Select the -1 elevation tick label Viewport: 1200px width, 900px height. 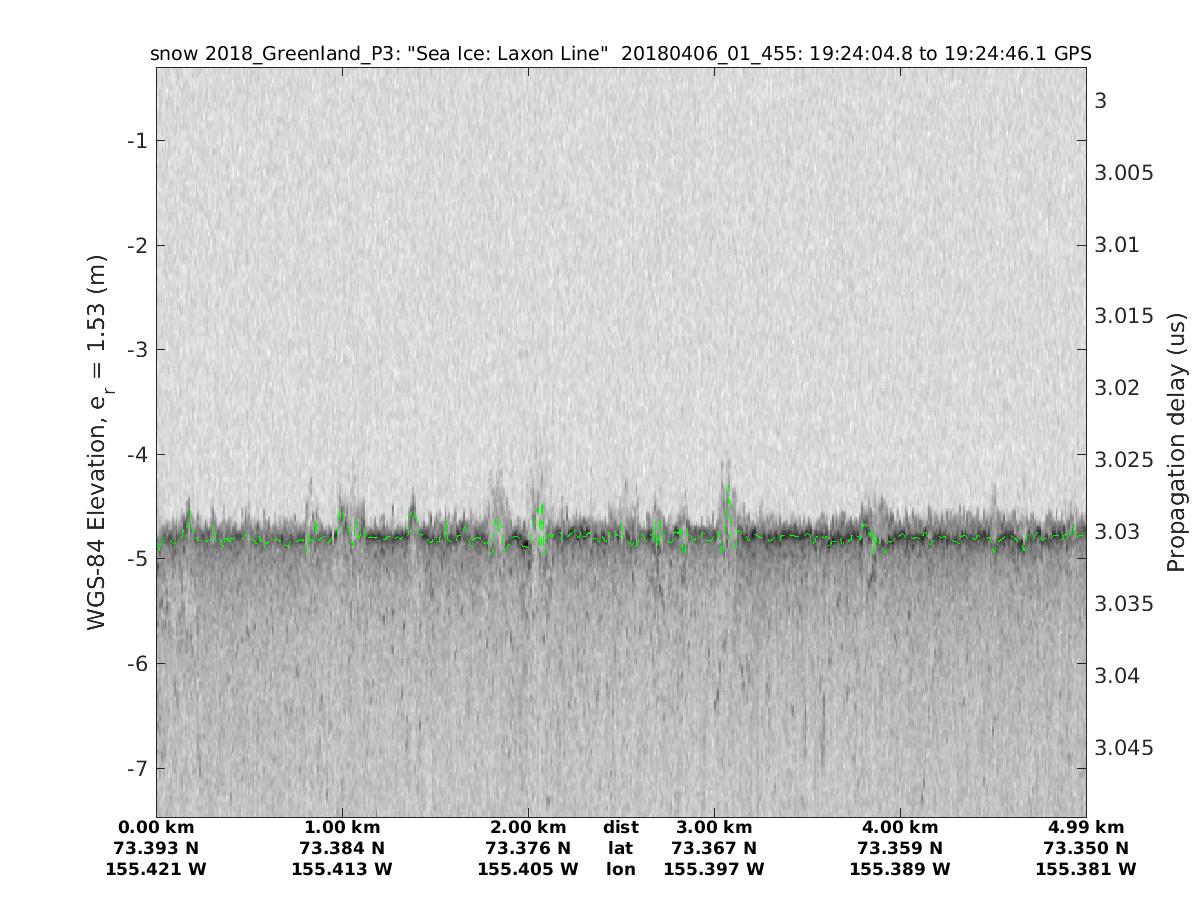[137, 140]
